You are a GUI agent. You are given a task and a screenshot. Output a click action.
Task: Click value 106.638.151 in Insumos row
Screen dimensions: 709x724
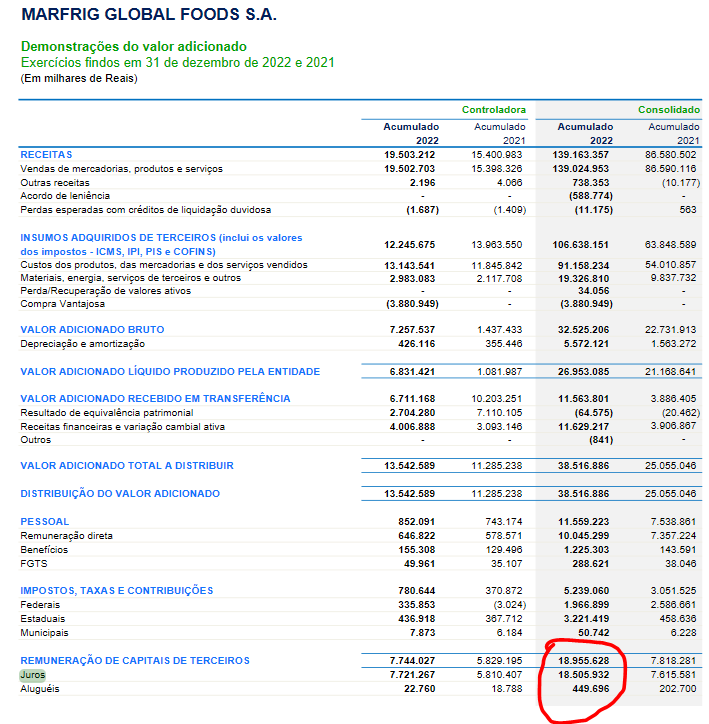580,245
